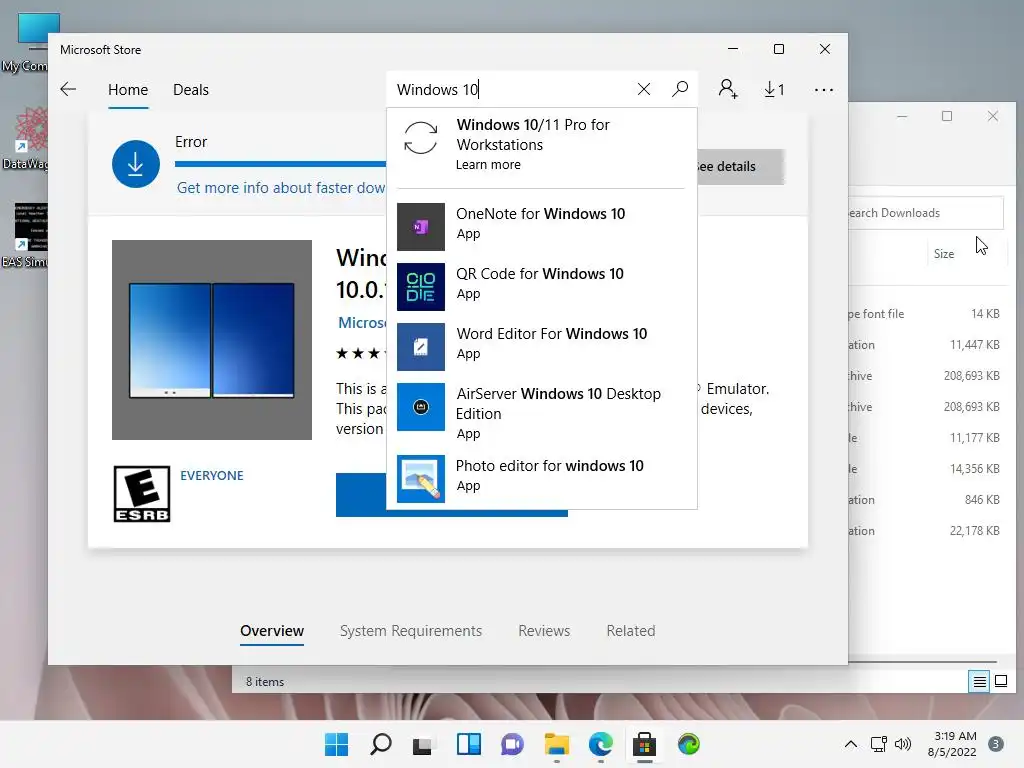Click the blue download circle icon
1024x768 pixels.
136,164
